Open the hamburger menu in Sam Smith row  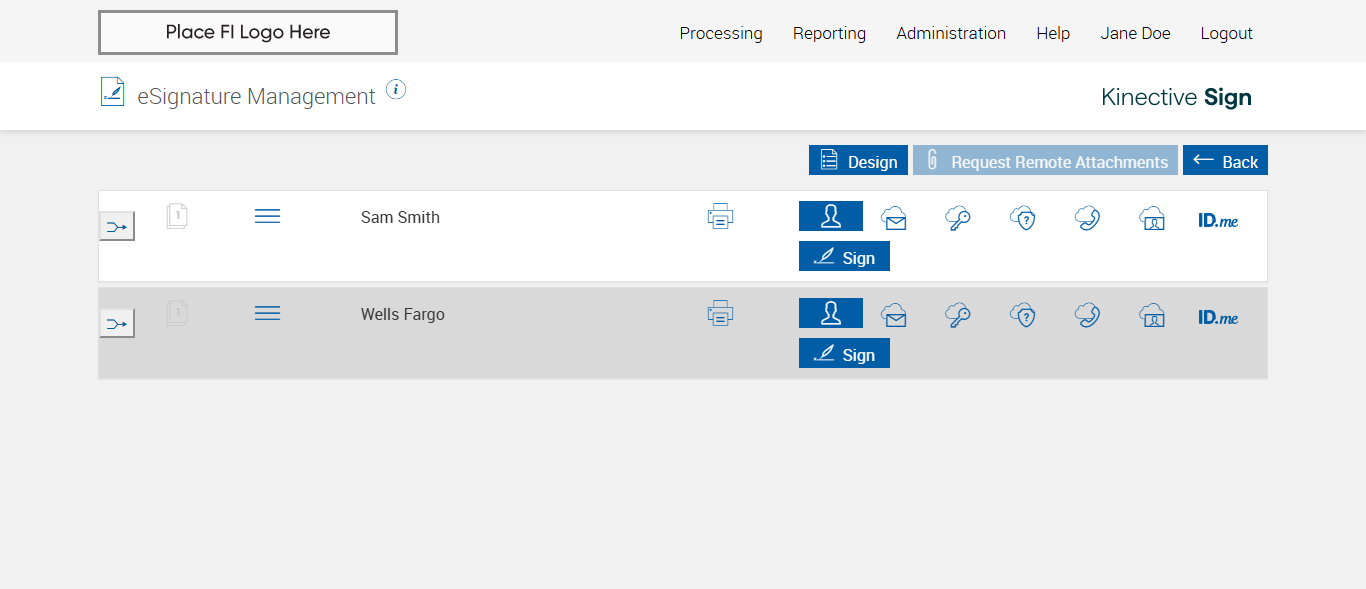[x=267, y=216]
